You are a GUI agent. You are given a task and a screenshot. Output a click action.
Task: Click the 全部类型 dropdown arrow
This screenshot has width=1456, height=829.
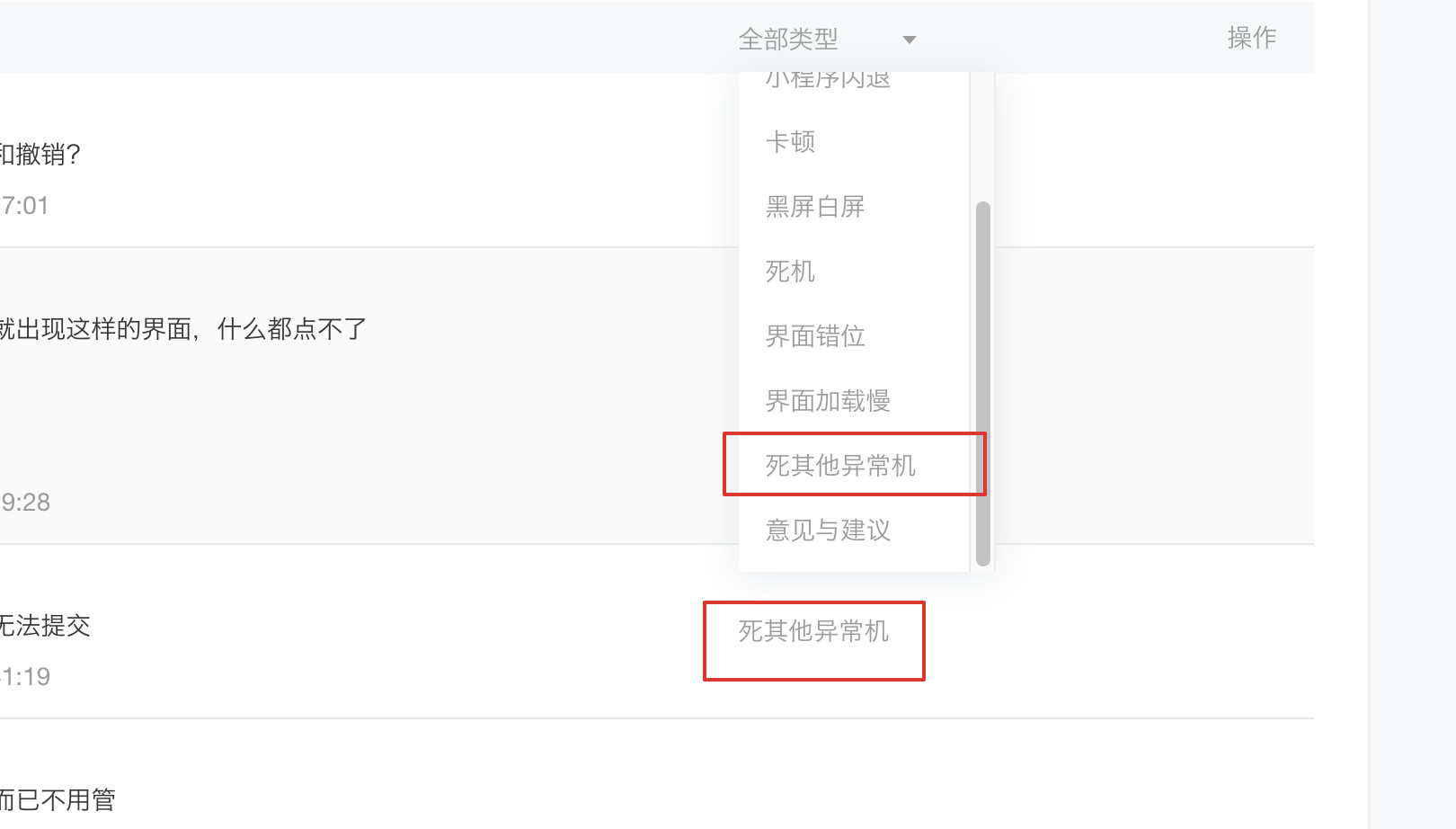coord(909,40)
